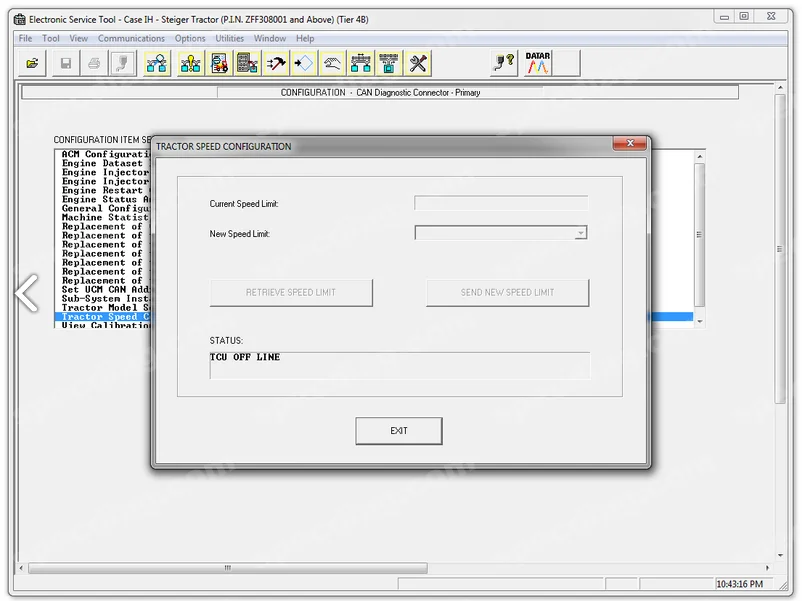This screenshot has height=601, width=802.
Task: Open the DATAR logging tool
Action: (539, 60)
